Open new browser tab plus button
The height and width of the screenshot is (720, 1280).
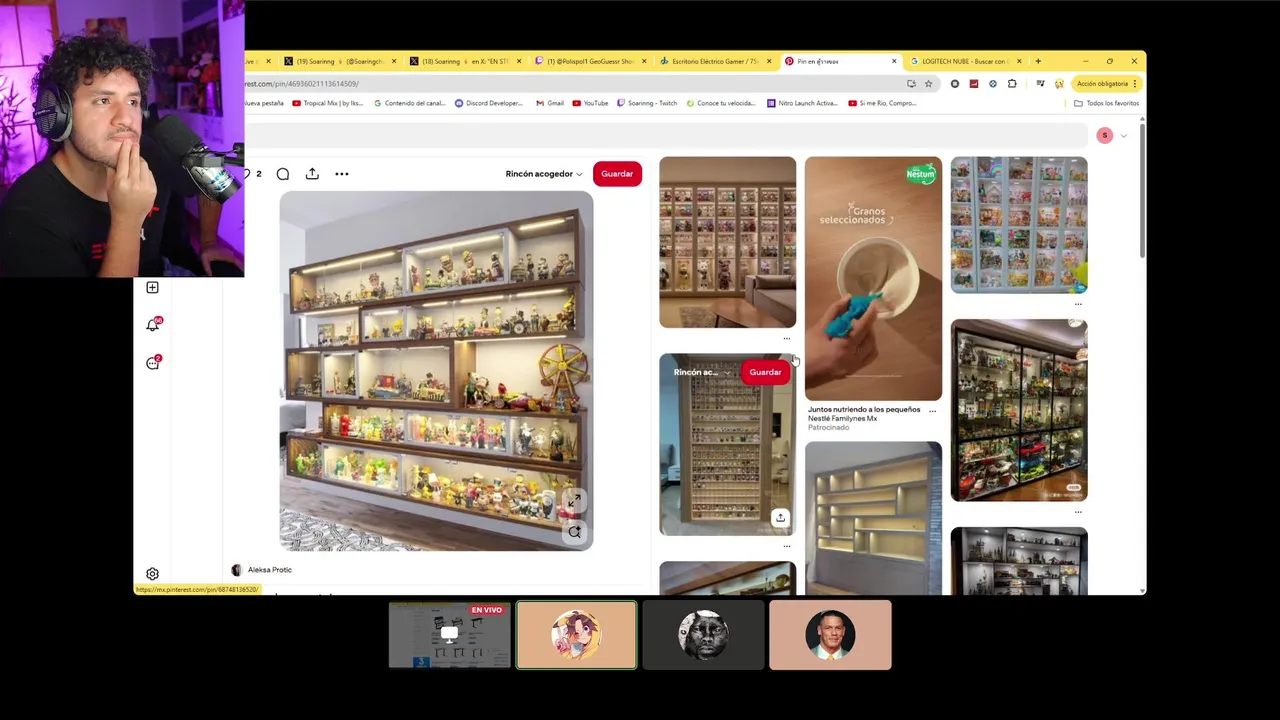tap(1038, 61)
